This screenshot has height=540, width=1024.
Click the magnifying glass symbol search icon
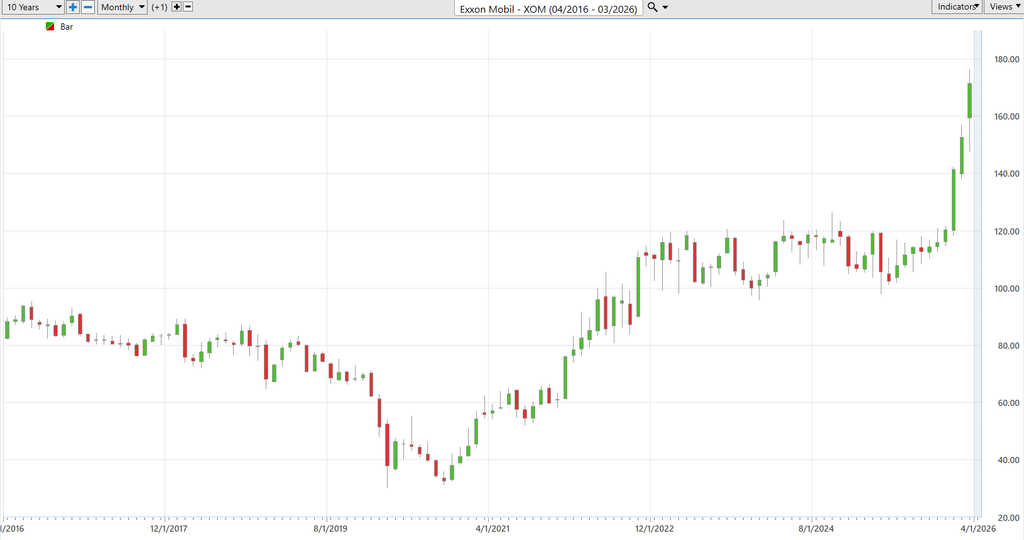click(x=652, y=7)
